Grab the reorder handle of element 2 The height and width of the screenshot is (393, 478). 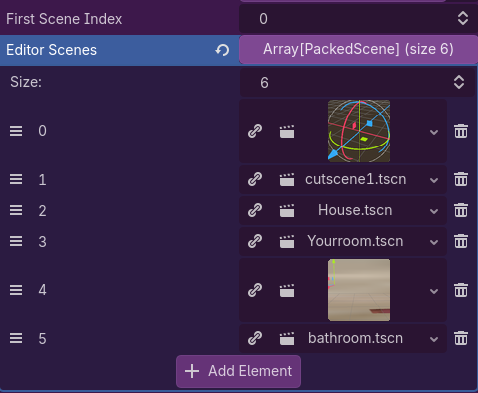[16, 210]
